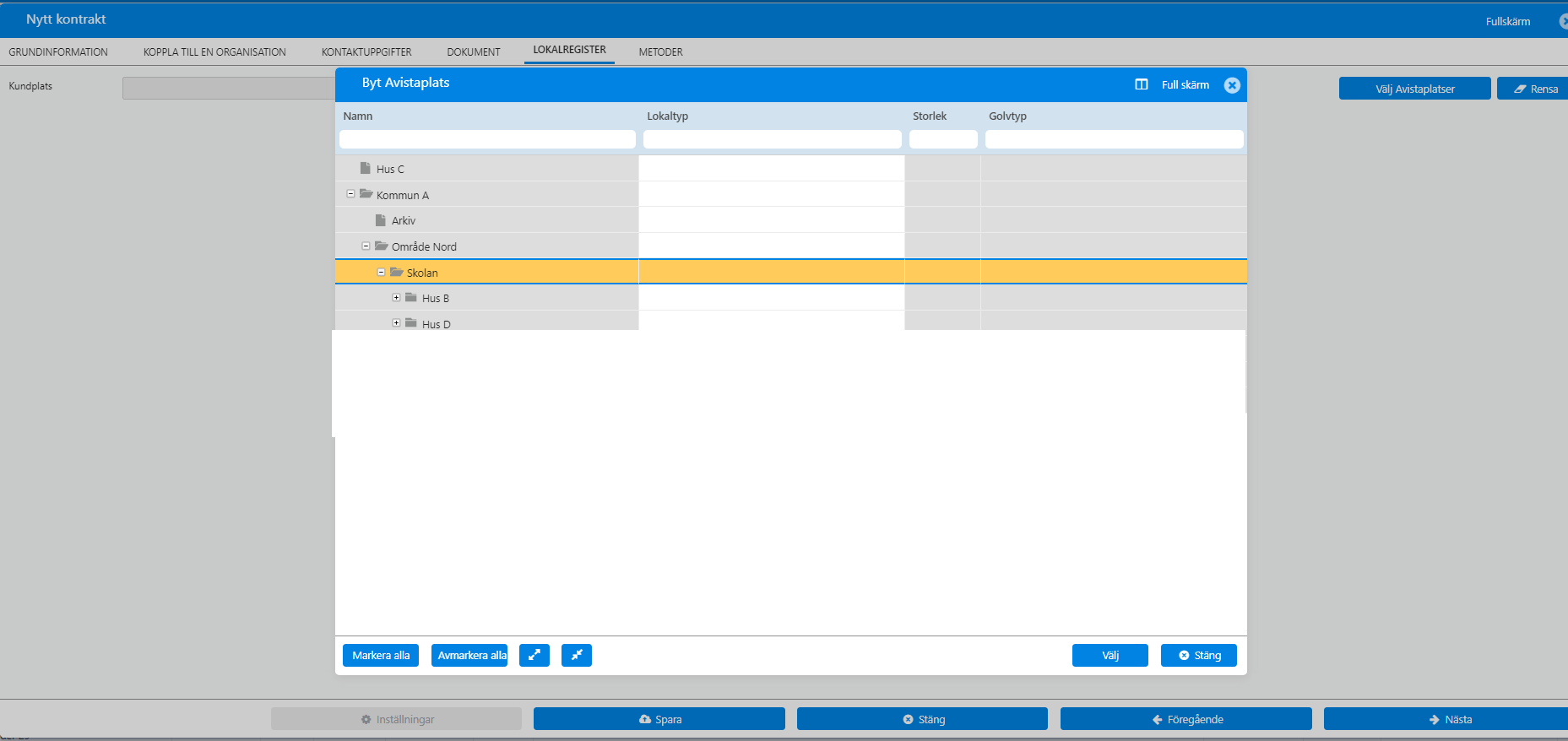Click the Välj Avistaplatser button
This screenshot has width=1568, height=741.
click(1415, 89)
